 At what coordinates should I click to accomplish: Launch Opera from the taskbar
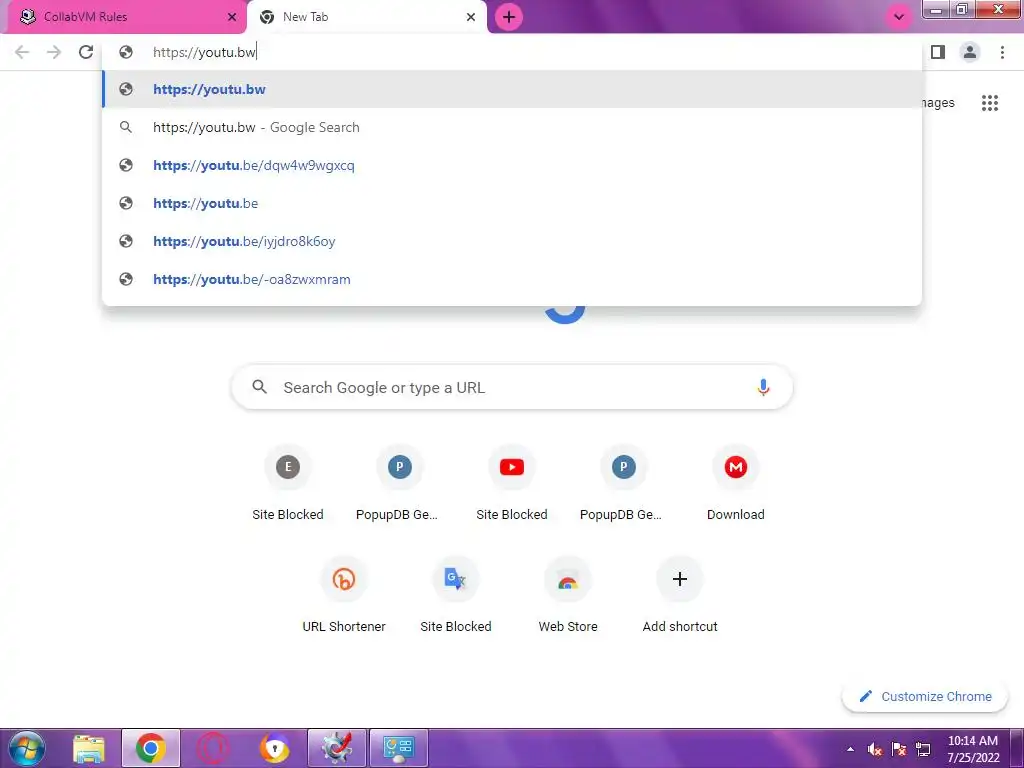click(x=213, y=748)
